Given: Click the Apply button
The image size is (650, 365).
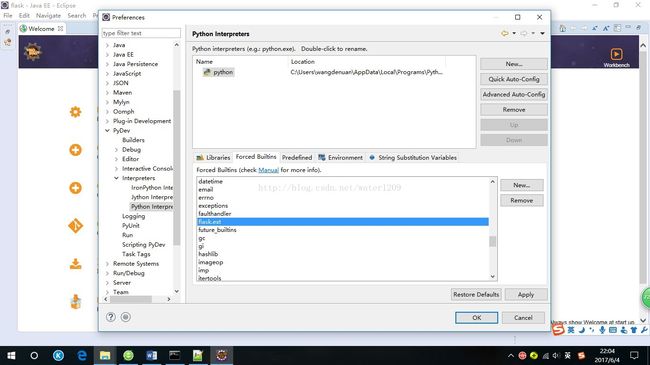Looking at the screenshot, I should click(x=526, y=294).
